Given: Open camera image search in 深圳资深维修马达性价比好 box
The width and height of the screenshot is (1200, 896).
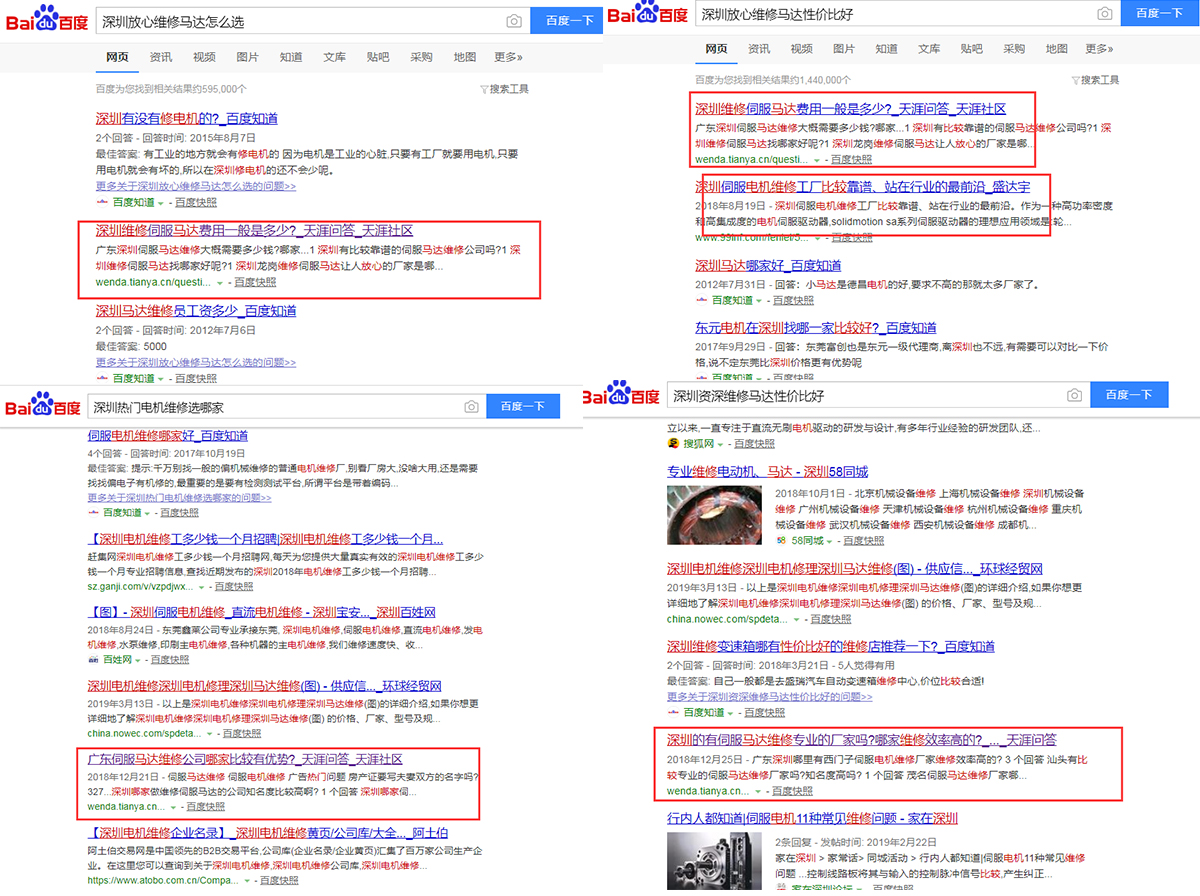Looking at the screenshot, I should pos(1074,395).
